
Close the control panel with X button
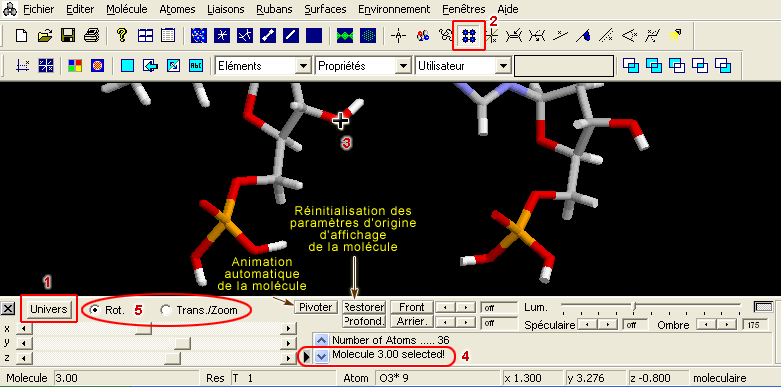coord(7,309)
